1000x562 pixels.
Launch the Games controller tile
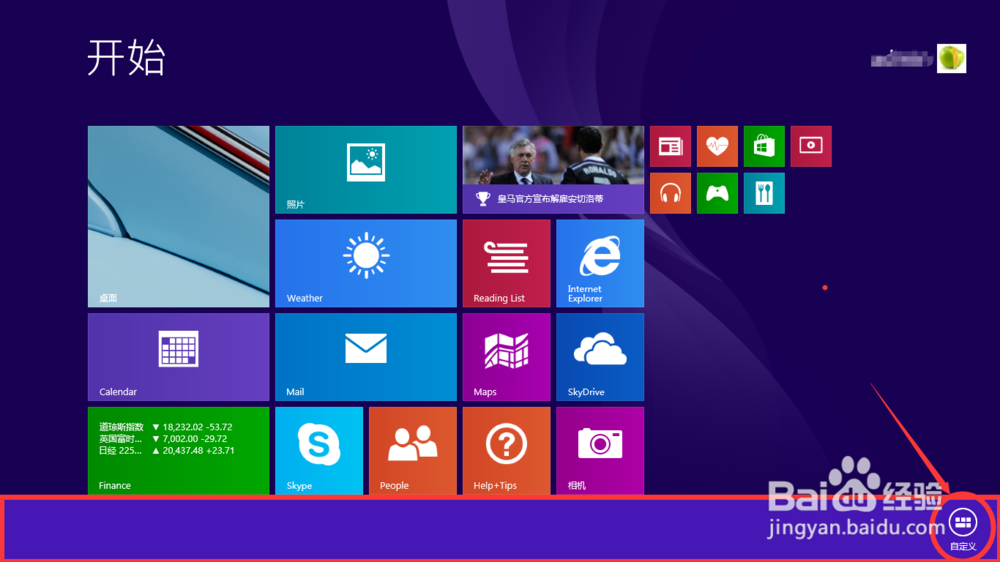(x=717, y=193)
